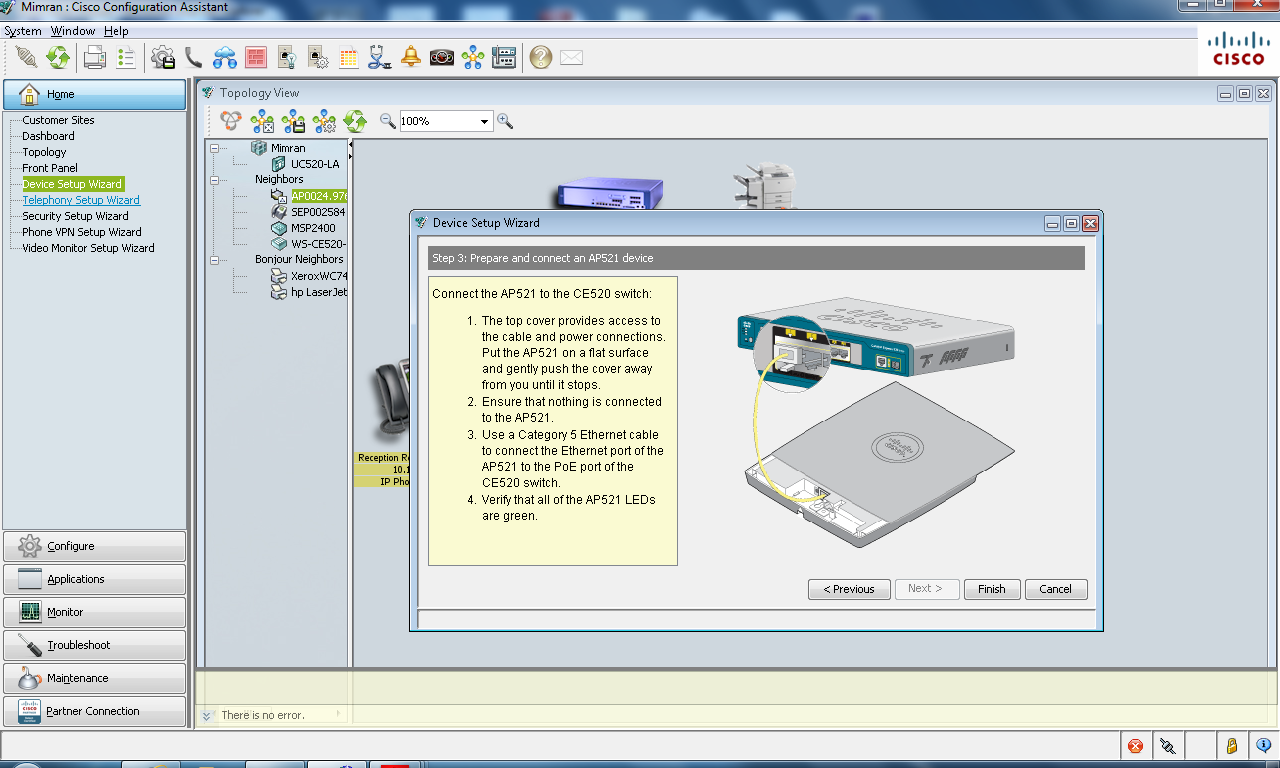The width and height of the screenshot is (1280, 768).
Task: Click the save topology layout icon
Action: [x=293, y=121]
